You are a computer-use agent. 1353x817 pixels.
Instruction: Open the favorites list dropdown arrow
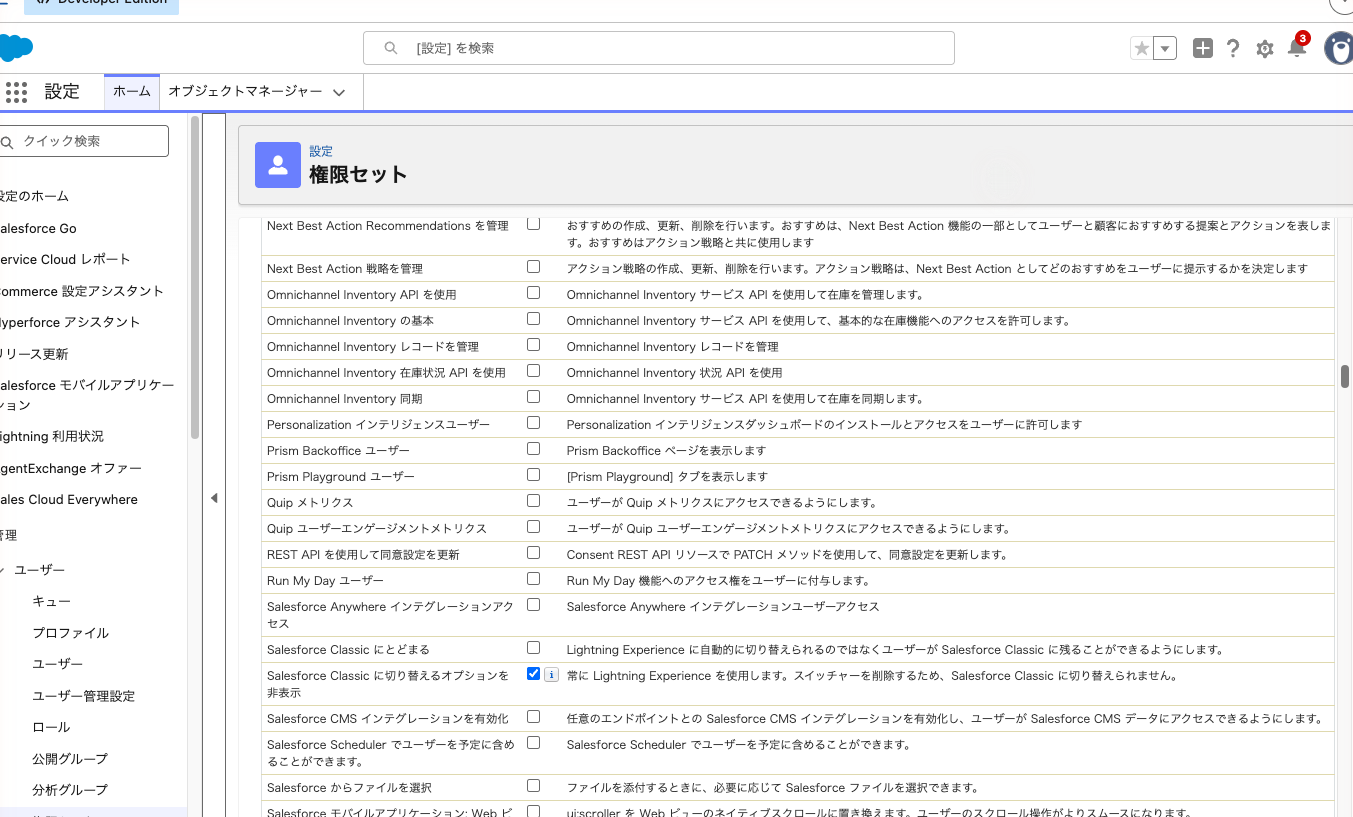click(x=1165, y=48)
